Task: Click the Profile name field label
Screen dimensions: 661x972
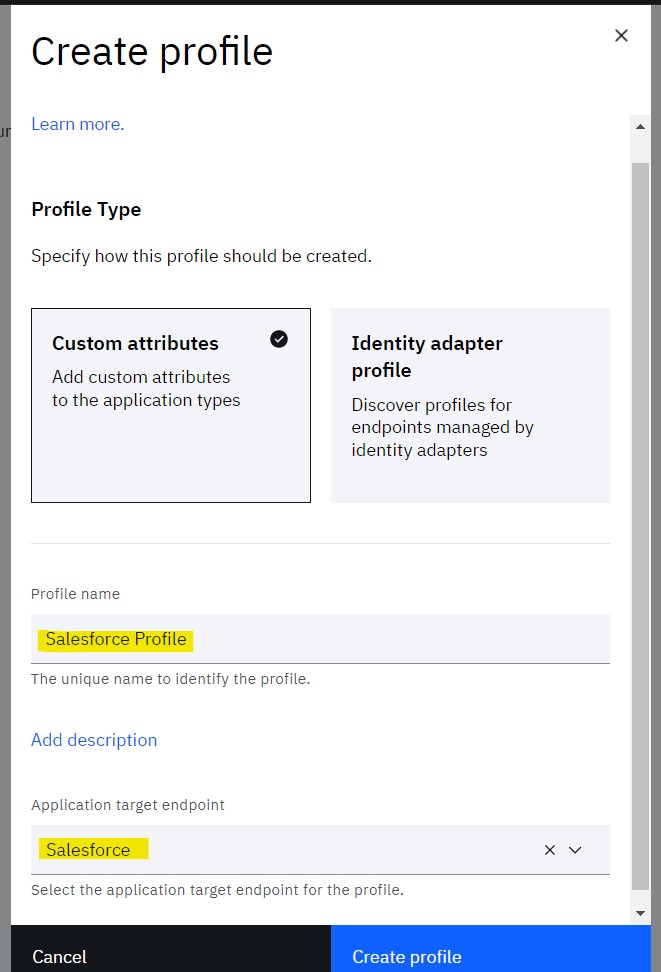Action: point(75,594)
